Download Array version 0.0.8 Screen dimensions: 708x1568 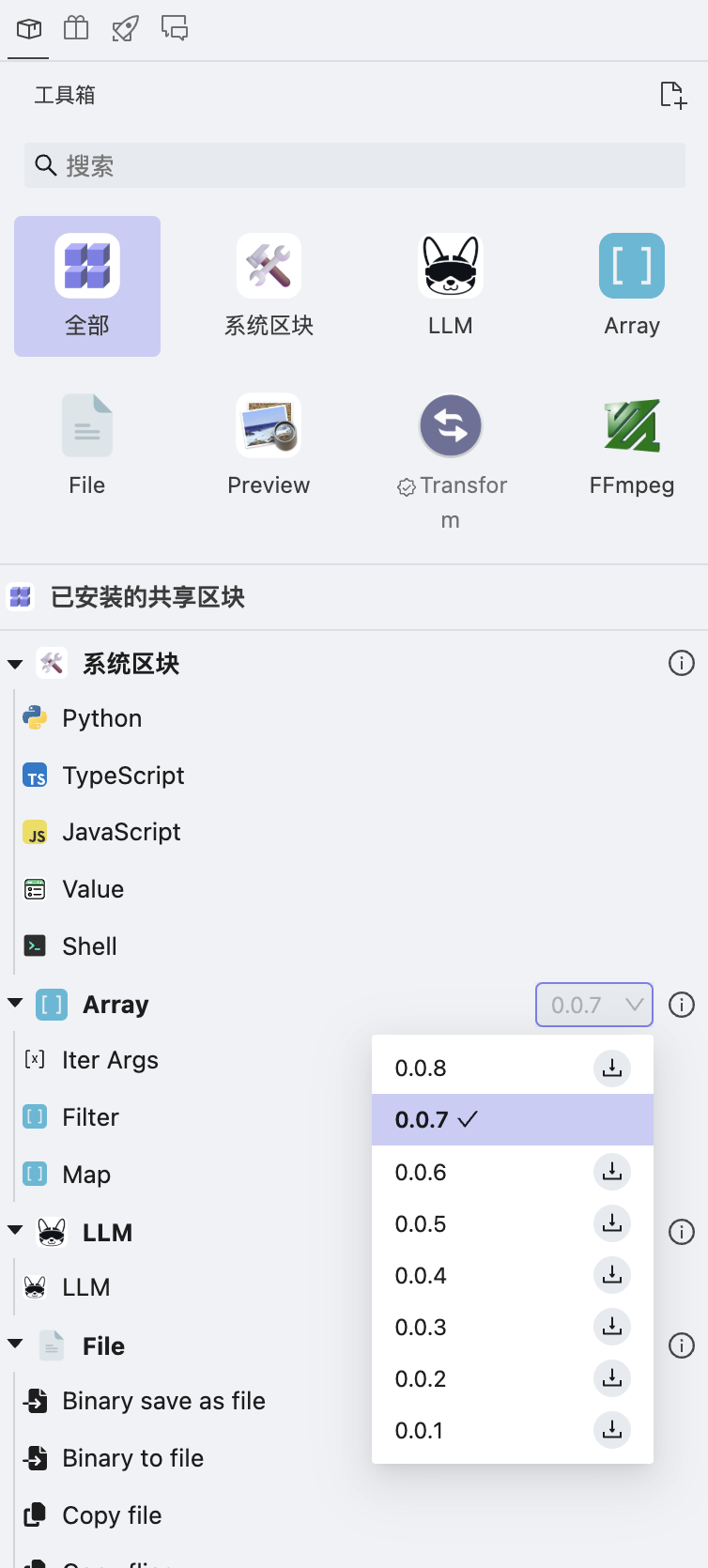point(612,1068)
